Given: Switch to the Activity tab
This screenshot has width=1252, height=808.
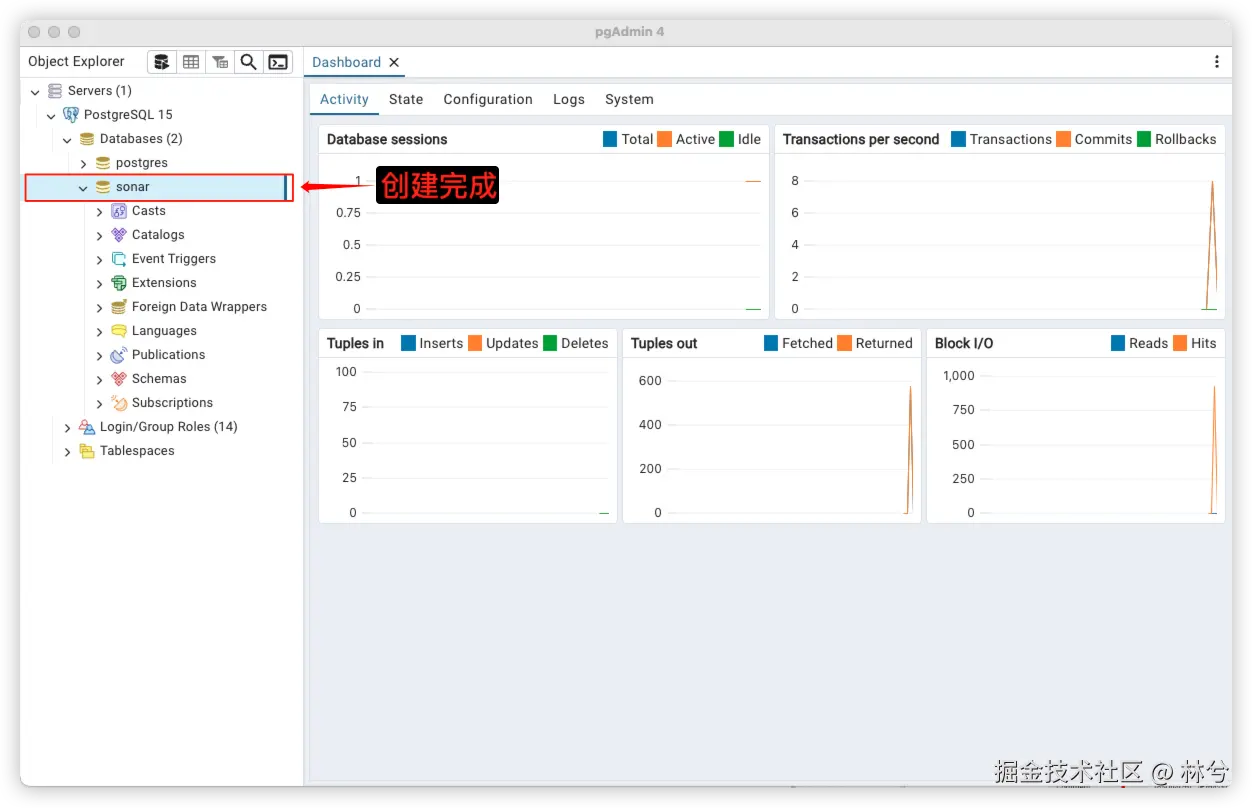Looking at the screenshot, I should (x=344, y=99).
